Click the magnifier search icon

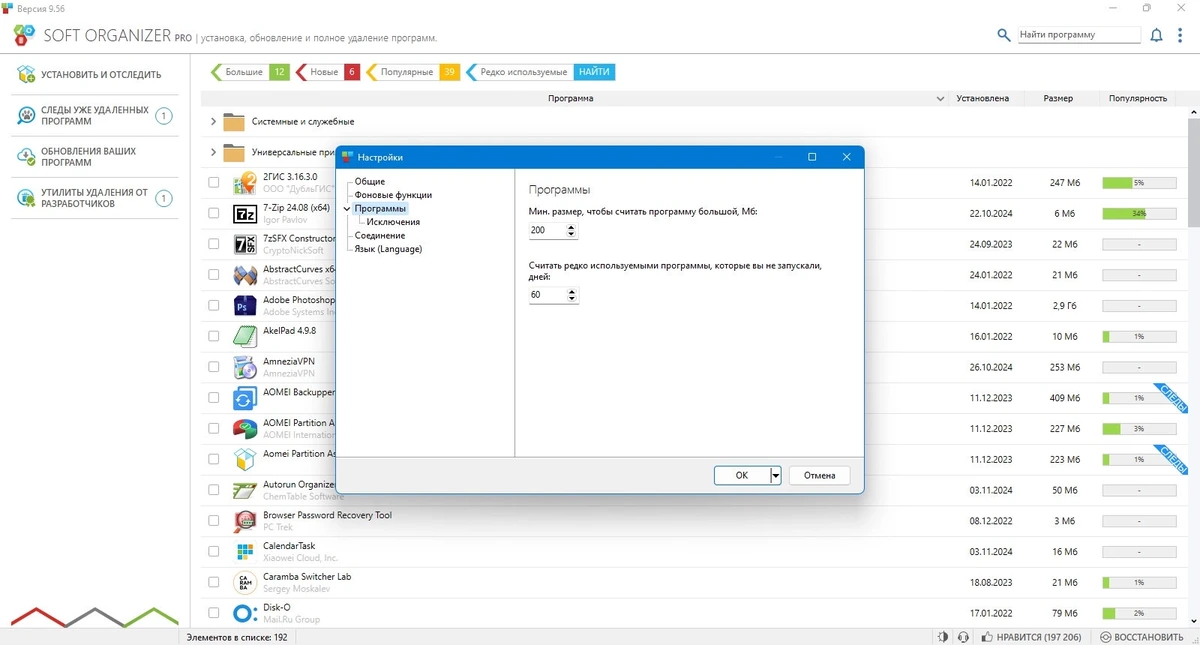coord(1004,35)
